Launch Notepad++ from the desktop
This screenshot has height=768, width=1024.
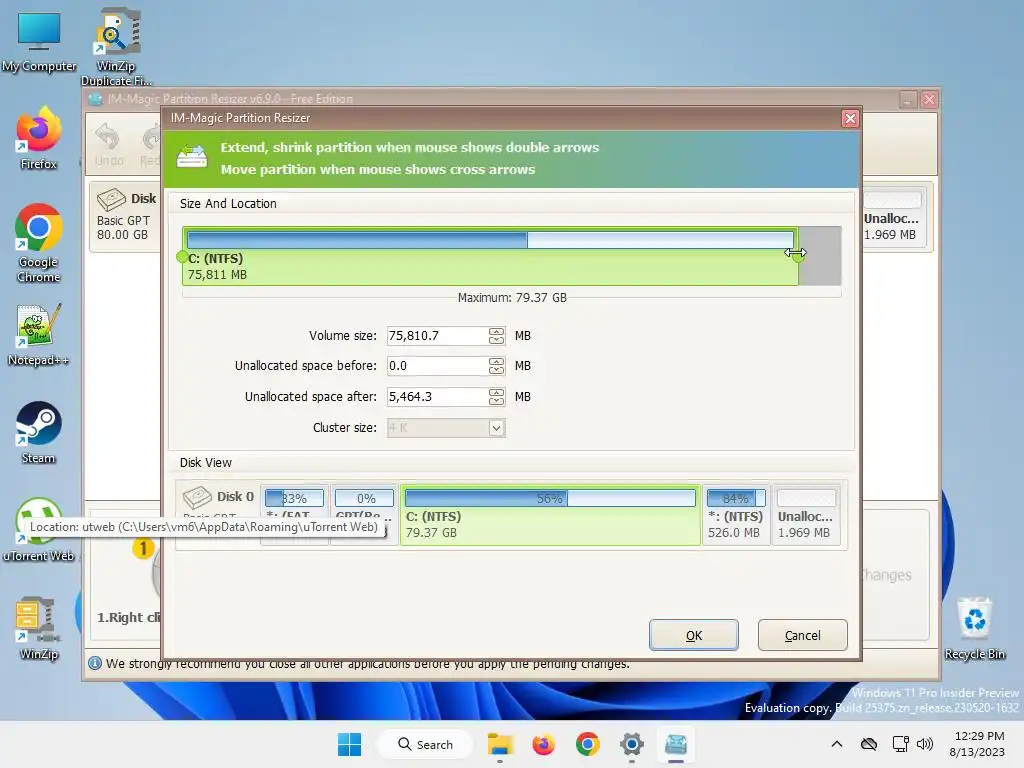pos(39,334)
